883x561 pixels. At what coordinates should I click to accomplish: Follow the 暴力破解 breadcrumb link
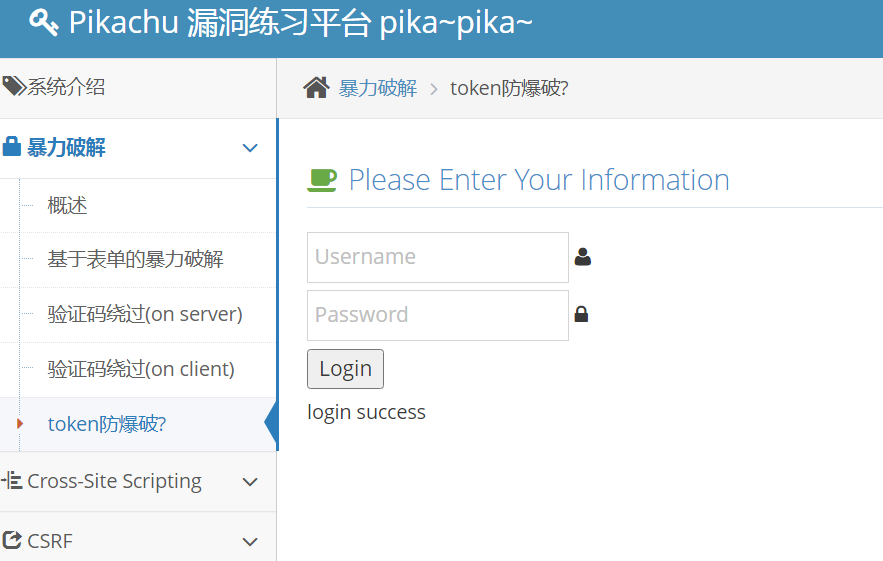(x=378, y=88)
